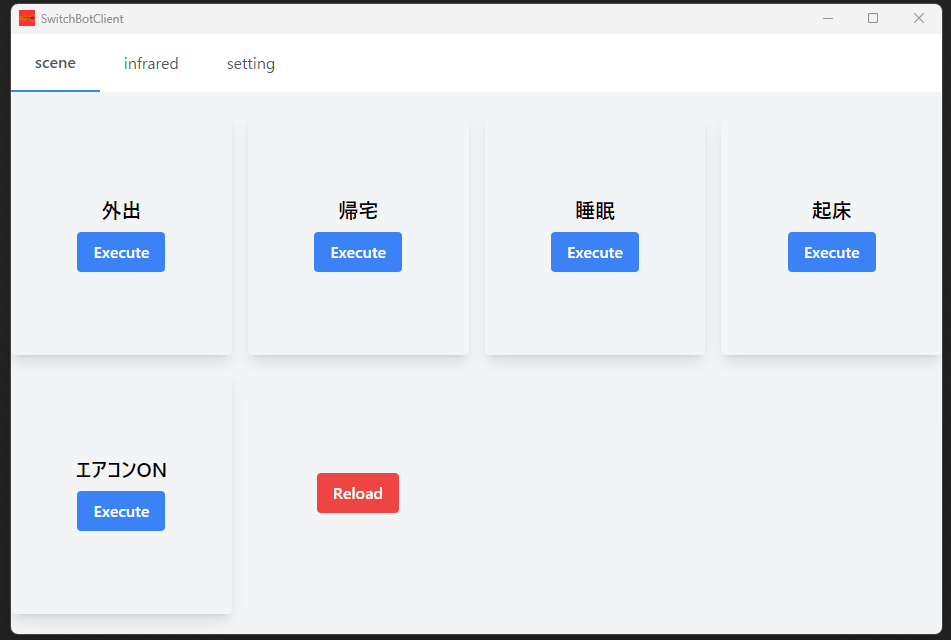
Task: Select the scene tab
Action: point(55,63)
